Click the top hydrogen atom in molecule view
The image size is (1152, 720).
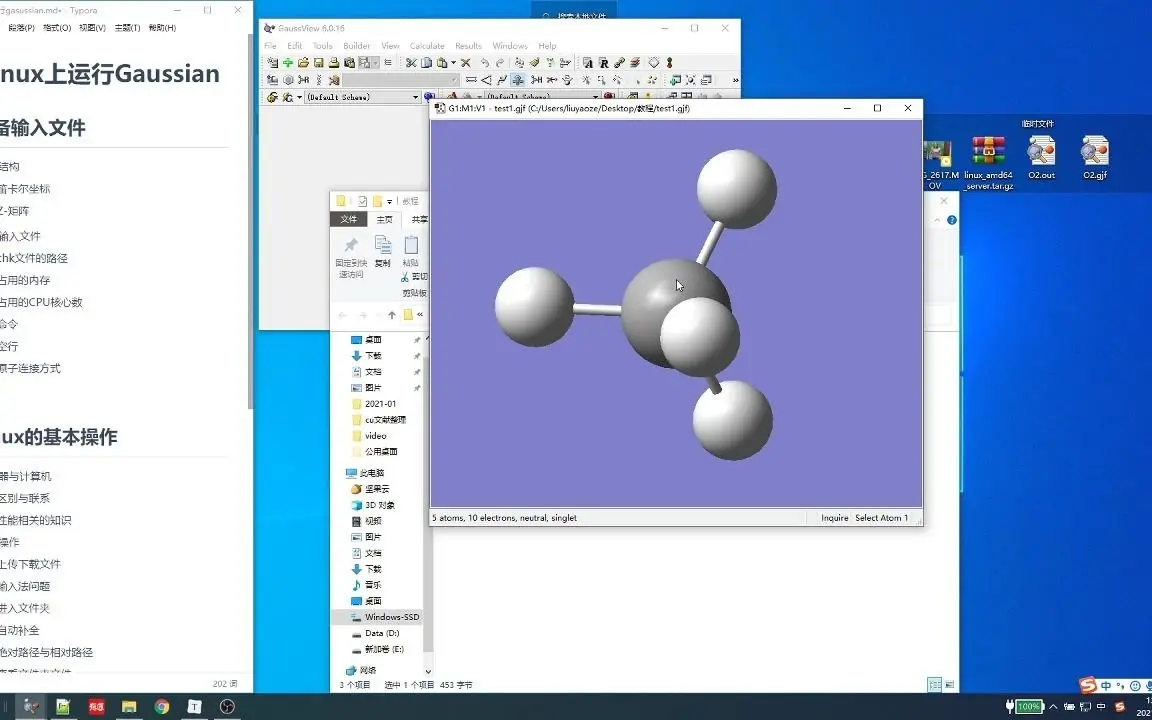(737, 189)
